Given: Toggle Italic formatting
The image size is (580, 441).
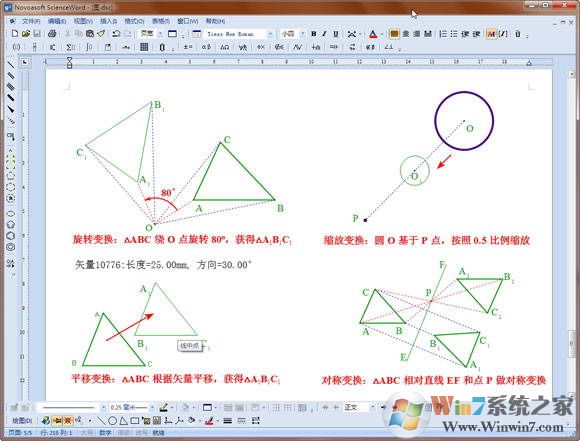Looking at the screenshot, I should click(324, 34).
